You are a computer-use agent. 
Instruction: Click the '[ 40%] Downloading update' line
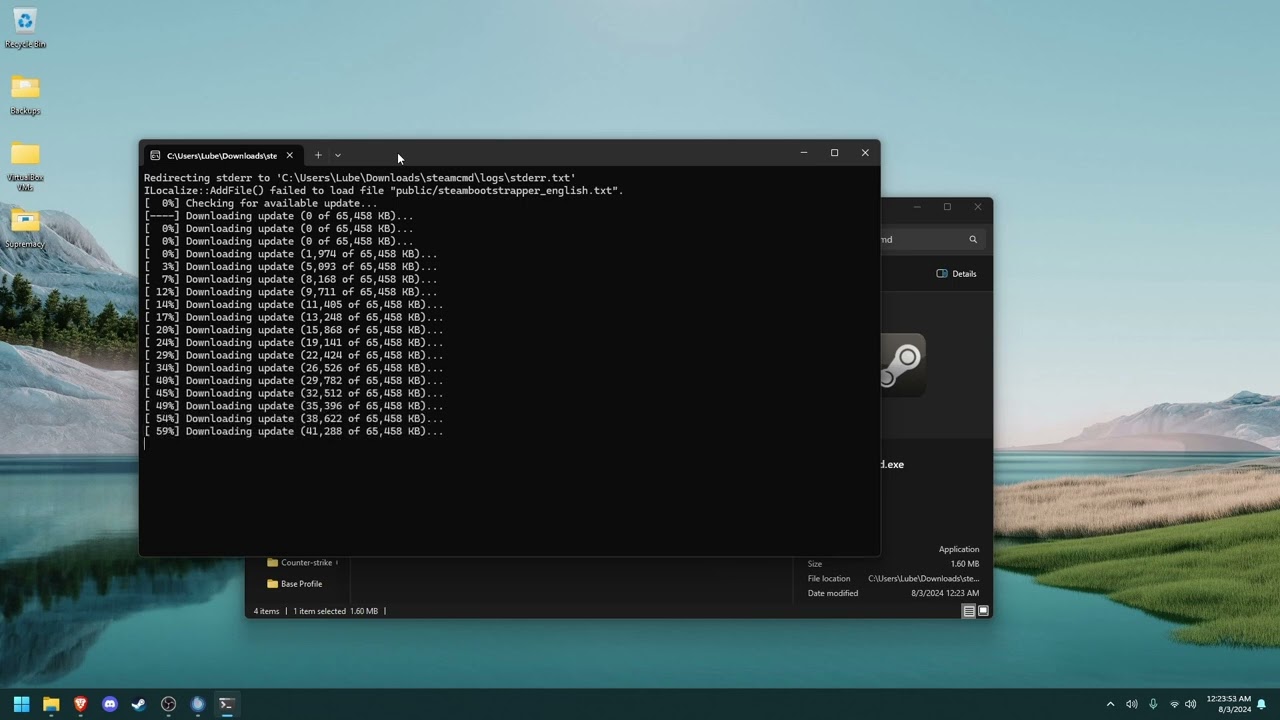(x=294, y=381)
